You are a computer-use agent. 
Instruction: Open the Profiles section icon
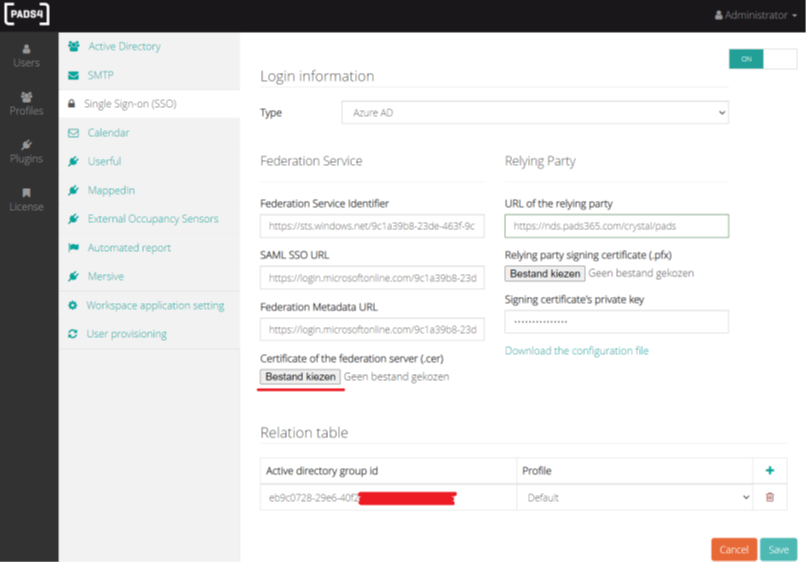pyautogui.click(x=26, y=97)
